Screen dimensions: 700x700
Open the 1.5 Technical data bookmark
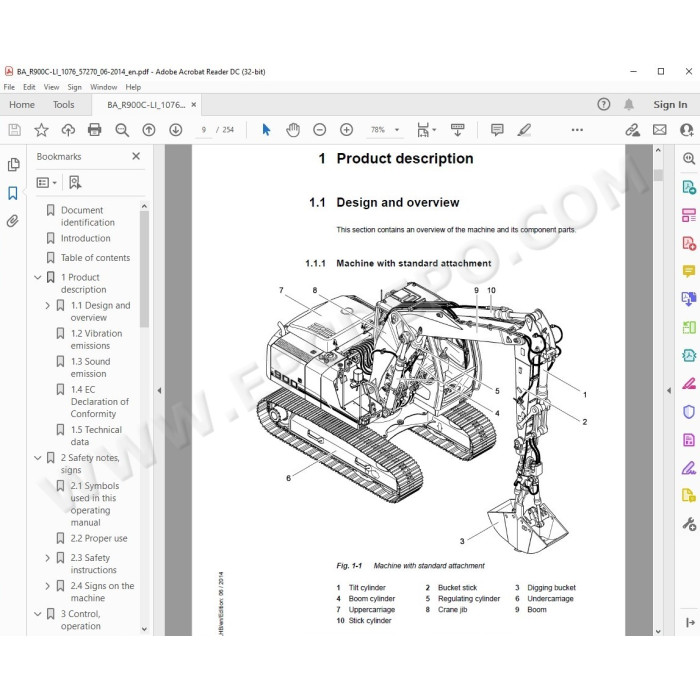pyautogui.click(x=96, y=435)
